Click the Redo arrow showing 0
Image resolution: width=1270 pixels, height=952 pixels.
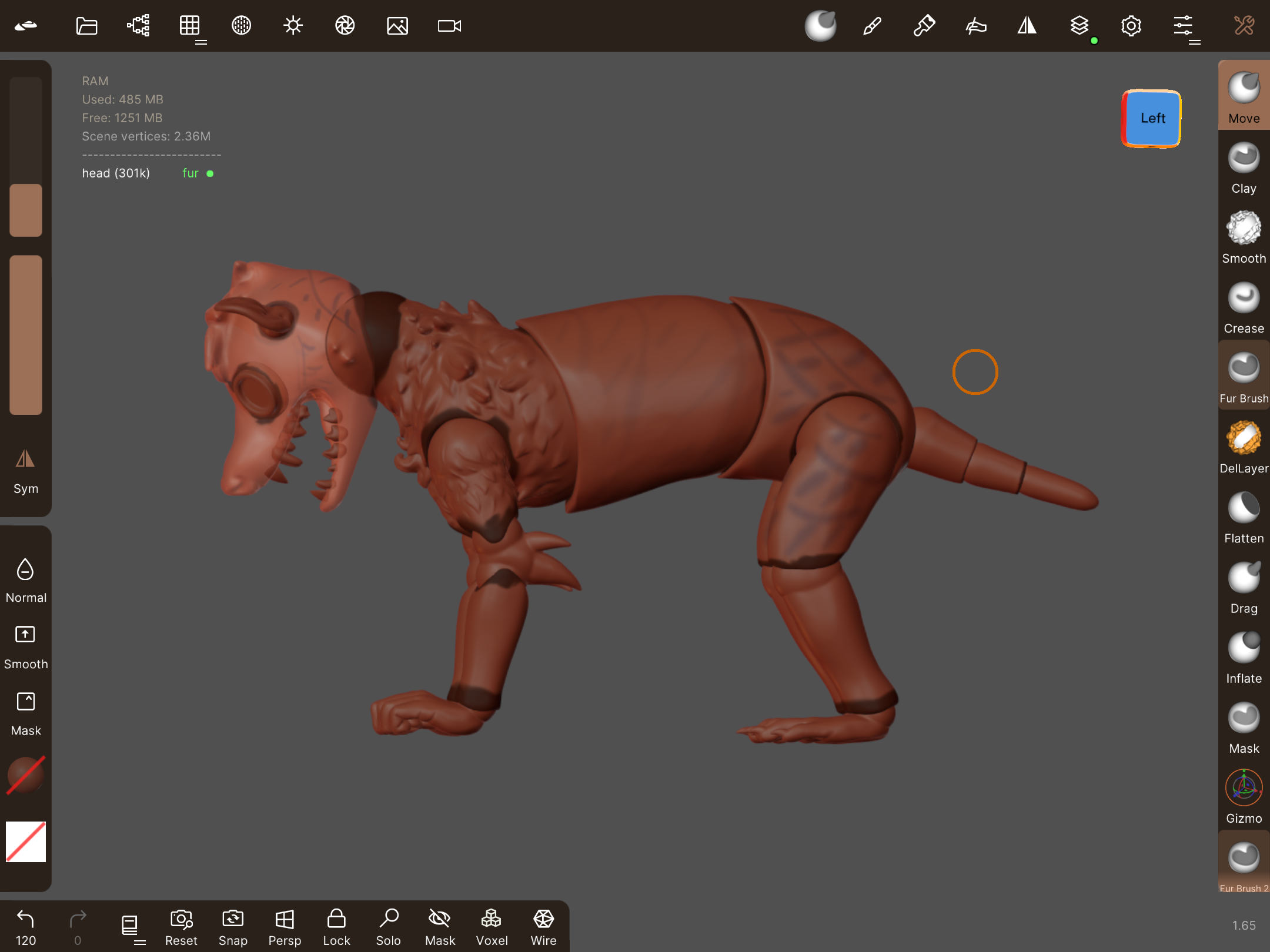click(x=78, y=928)
